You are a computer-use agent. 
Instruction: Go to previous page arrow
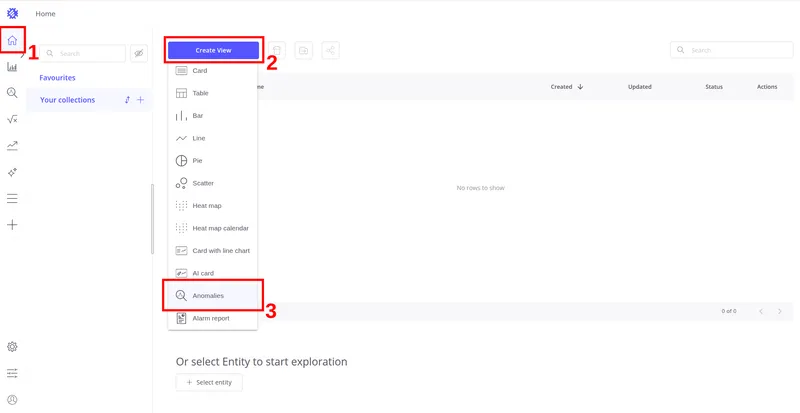click(761, 311)
